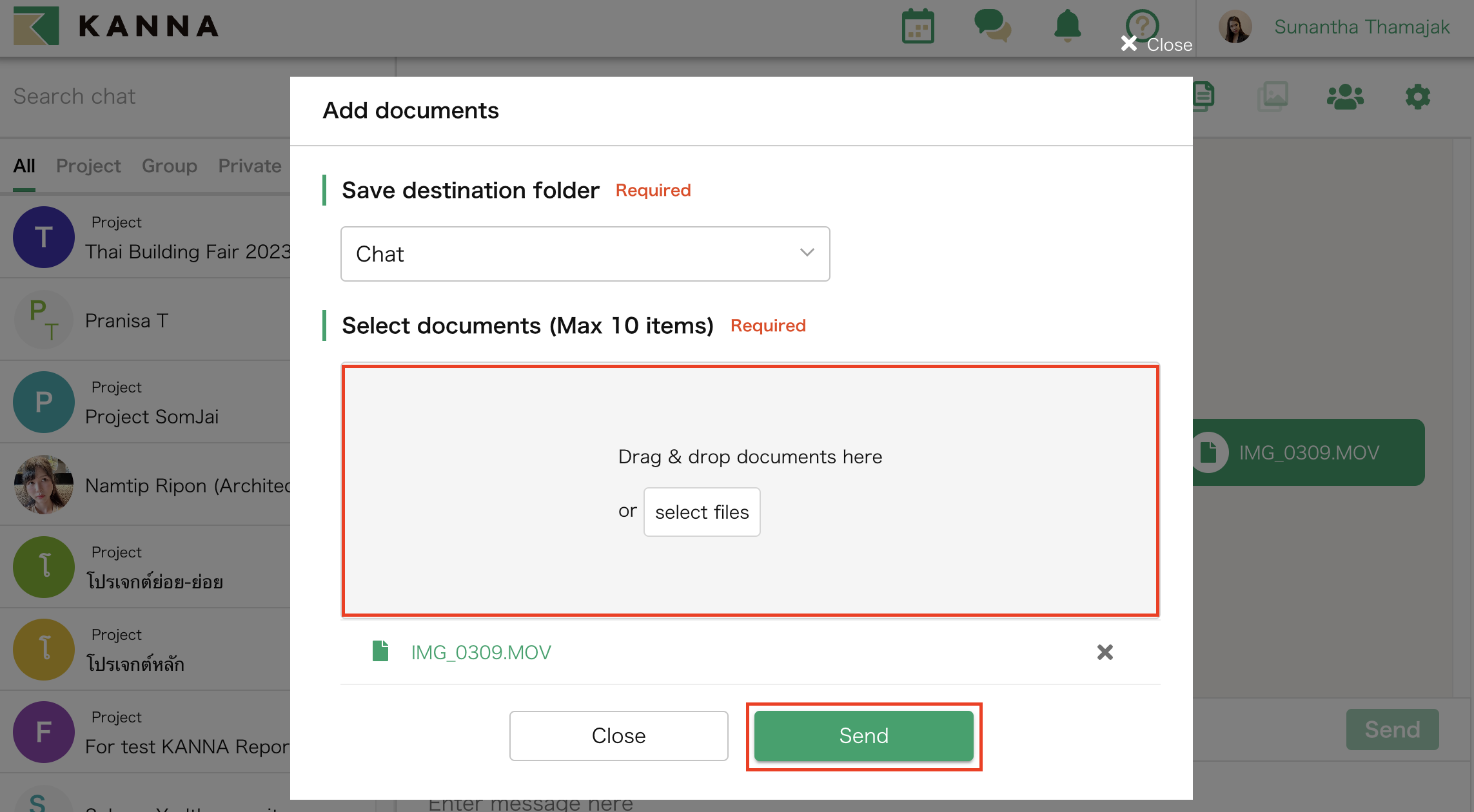Open the help question mark icon
Screen dimensions: 1474x812
[1141, 24]
